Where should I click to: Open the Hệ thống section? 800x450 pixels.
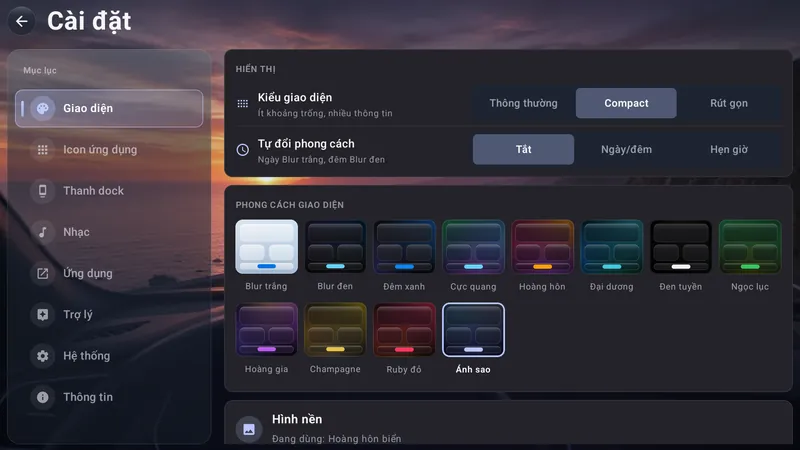[x=109, y=356]
